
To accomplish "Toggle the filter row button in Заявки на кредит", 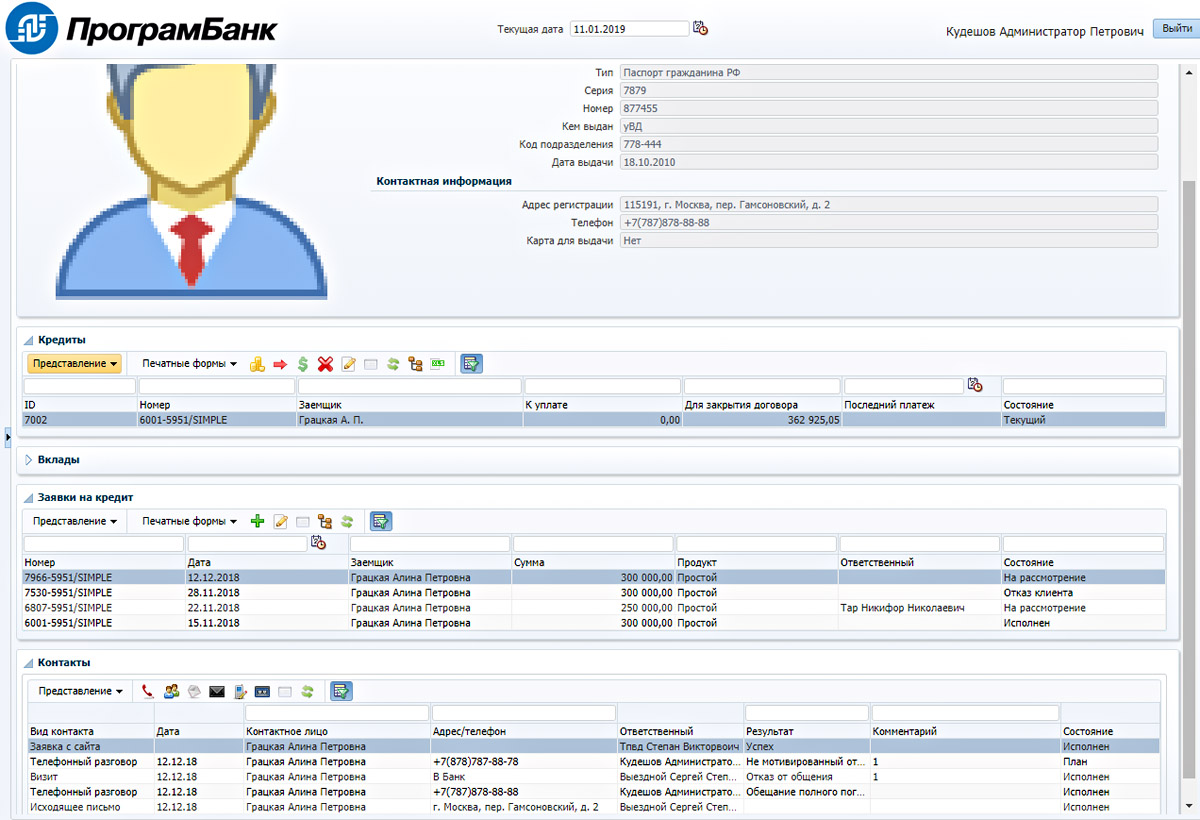I will (x=381, y=521).
